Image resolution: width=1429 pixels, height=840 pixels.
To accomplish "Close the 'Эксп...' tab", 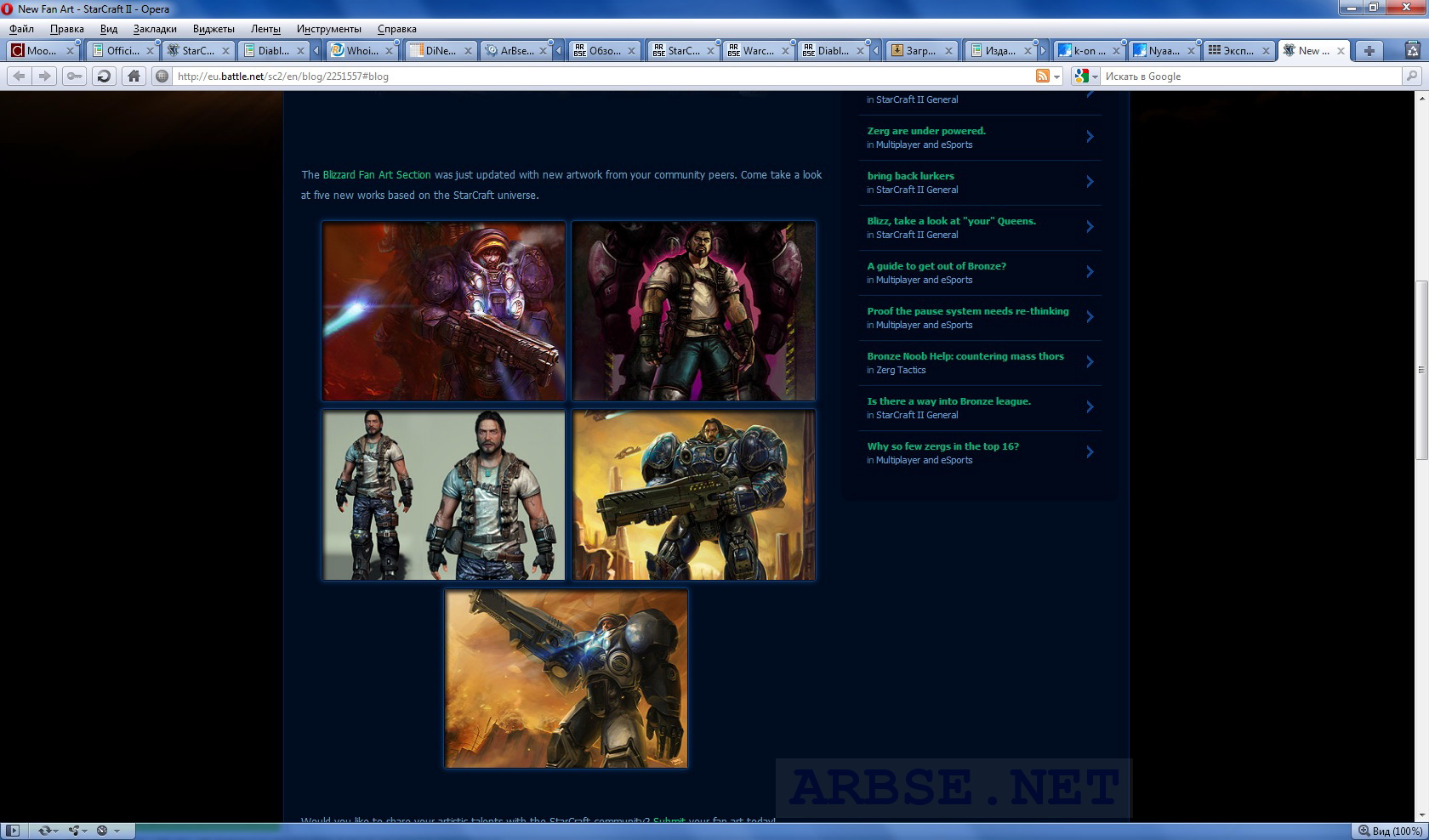I will point(1266,51).
